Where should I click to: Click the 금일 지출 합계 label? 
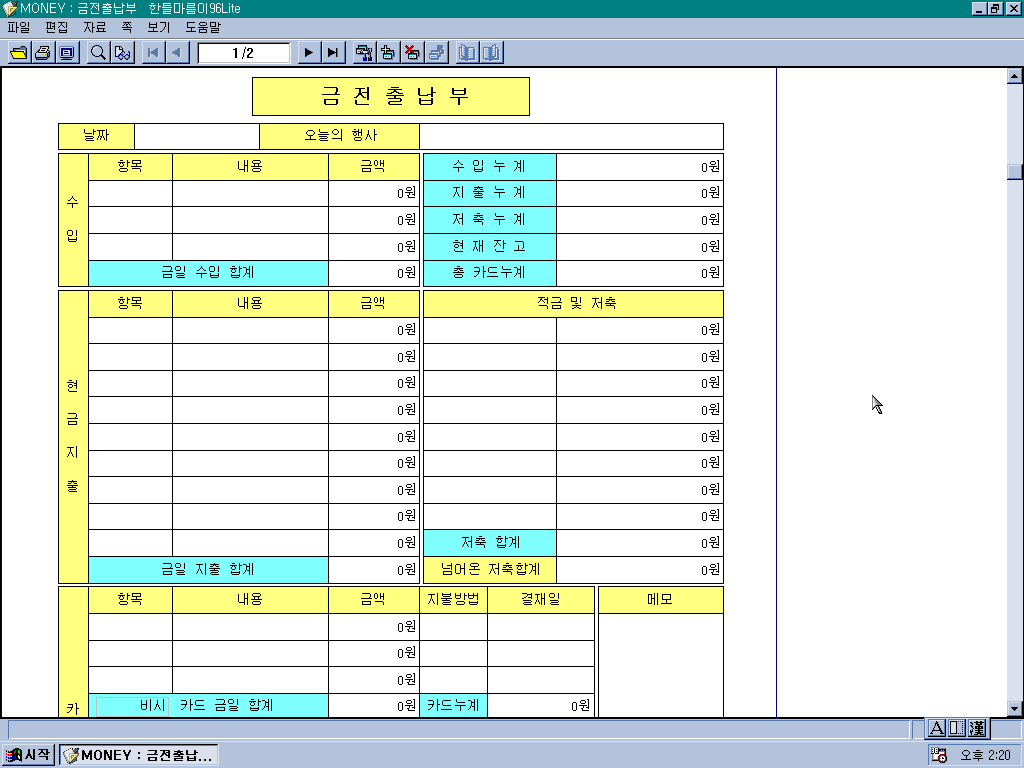(208, 570)
